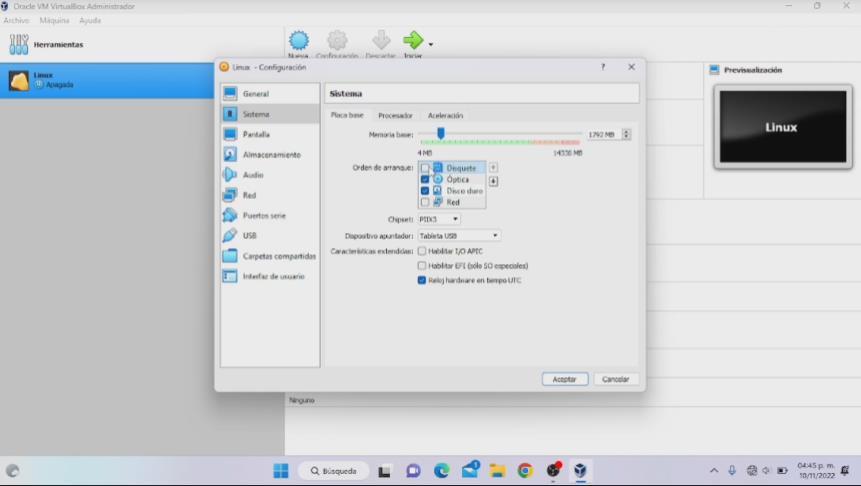Enable the Habilitar I/O APIC checkbox
The height and width of the screenshot is (486, 861).
[x=422, y=251]
